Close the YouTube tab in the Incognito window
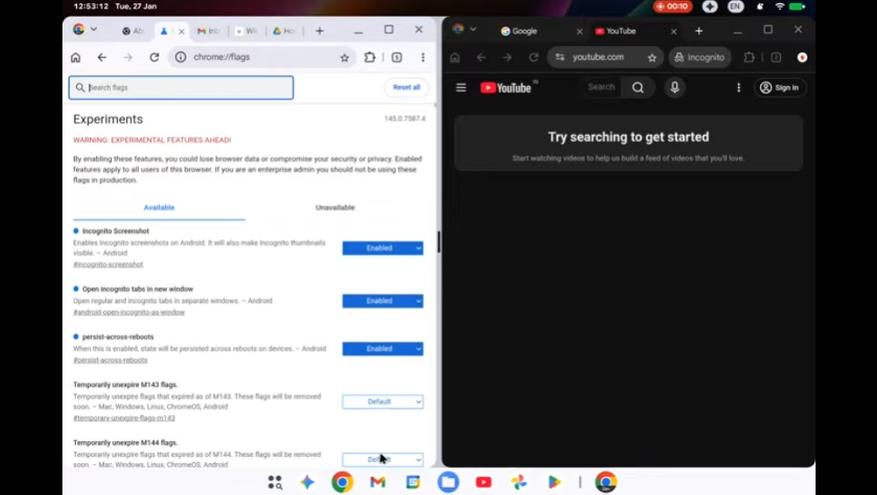 [673, 32]
